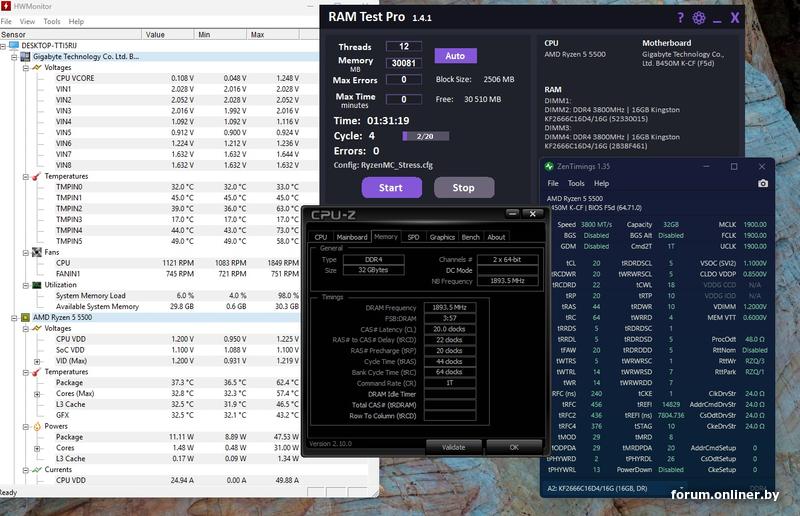Screen dimensions: 800x516
Task: Expand the Cores (Max) temperature row
Action: tap(37, 394)
